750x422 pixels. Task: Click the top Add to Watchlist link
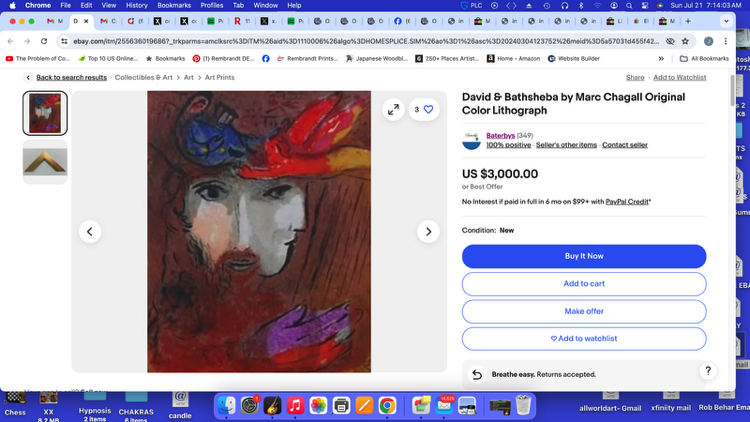coord(679,78)
